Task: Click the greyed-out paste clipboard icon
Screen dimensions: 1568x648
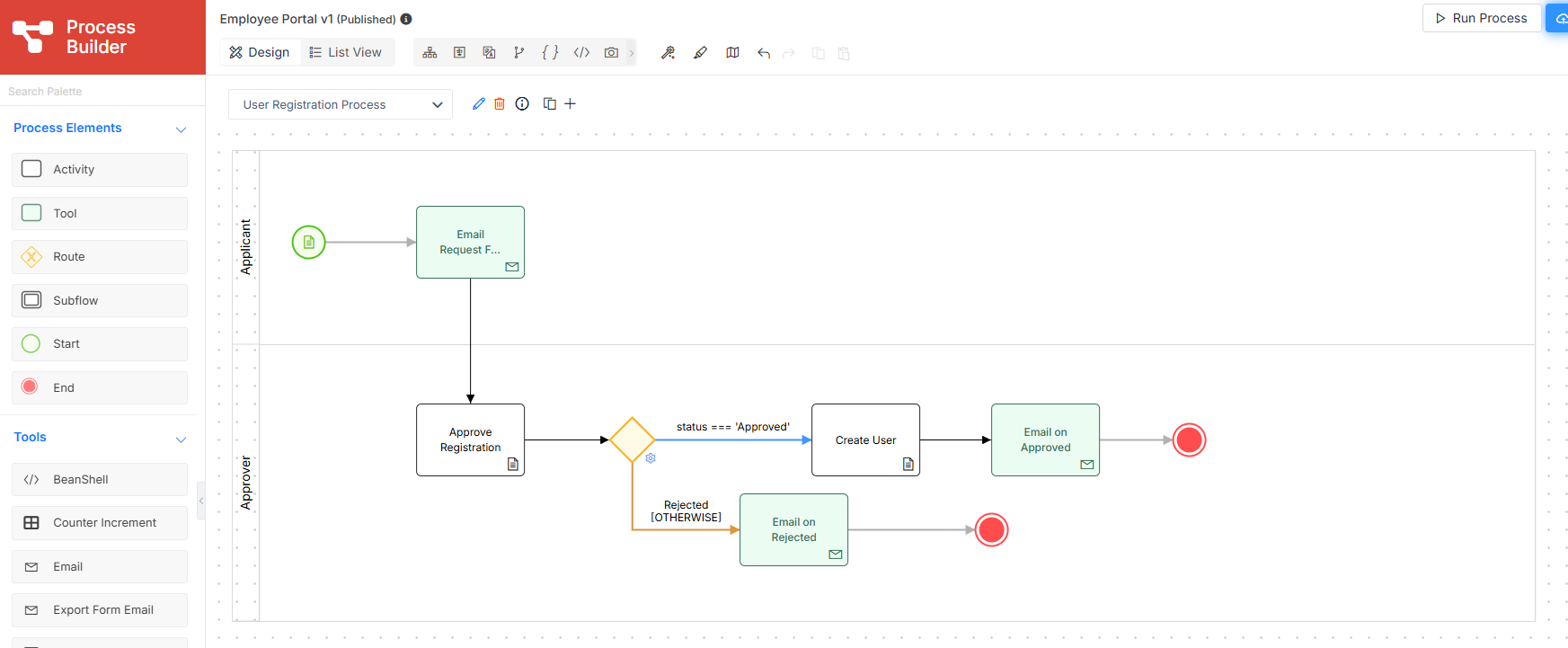Action: click(844, 53)
